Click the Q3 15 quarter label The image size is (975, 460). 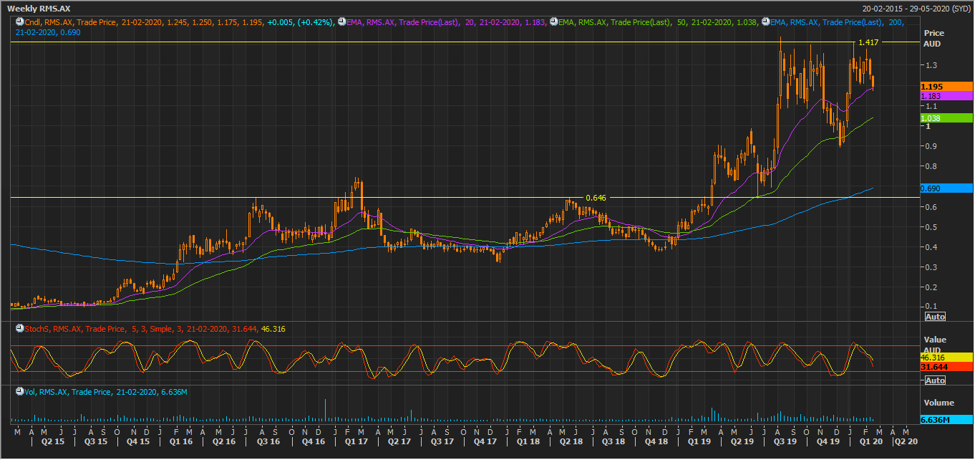point(96,441)
